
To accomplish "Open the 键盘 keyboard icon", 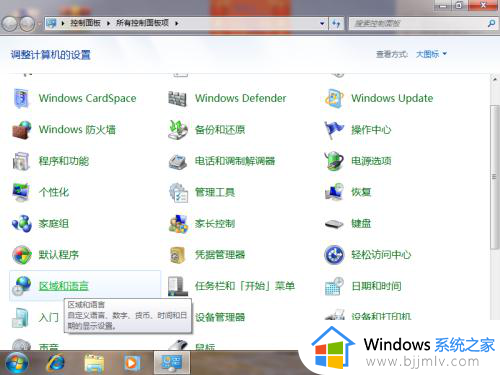I will [x=334, y=224].
